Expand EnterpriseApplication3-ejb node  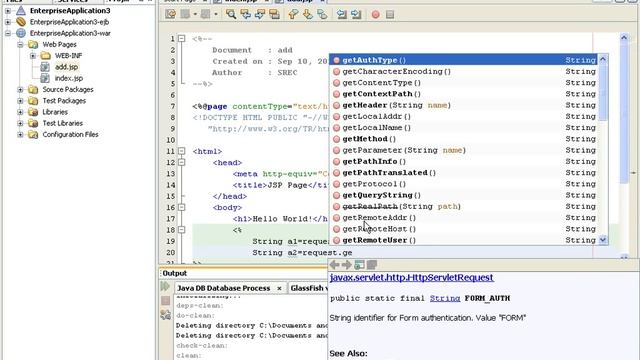point(8,22)
